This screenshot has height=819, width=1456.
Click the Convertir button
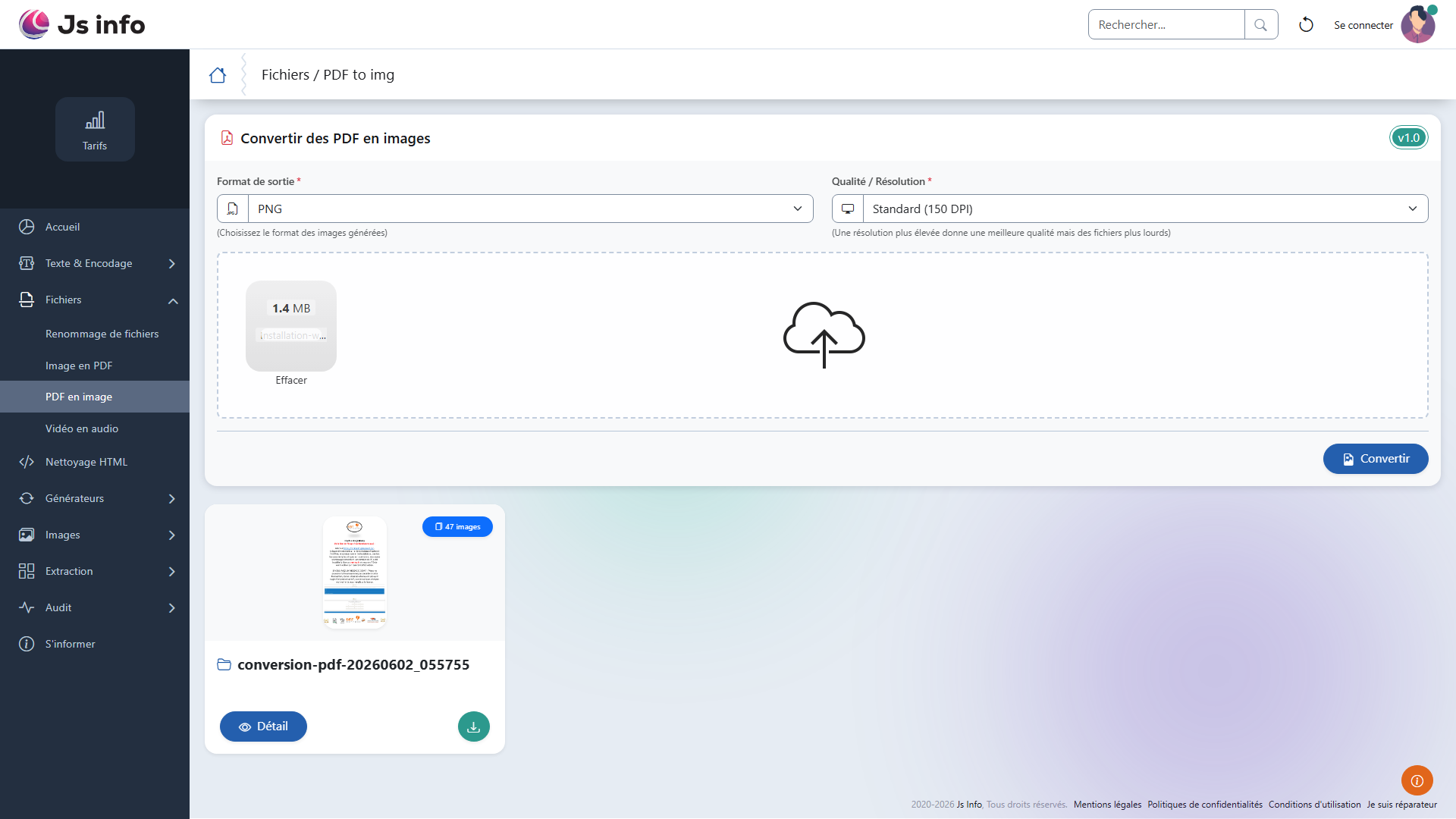point(1376,459)
